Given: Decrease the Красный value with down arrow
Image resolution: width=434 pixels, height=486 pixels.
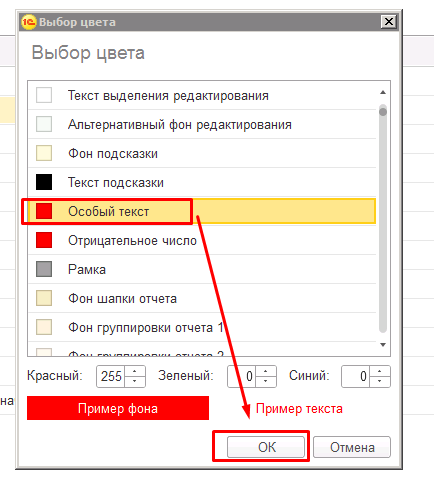Looking at the screenshot, I should point(135,381).
